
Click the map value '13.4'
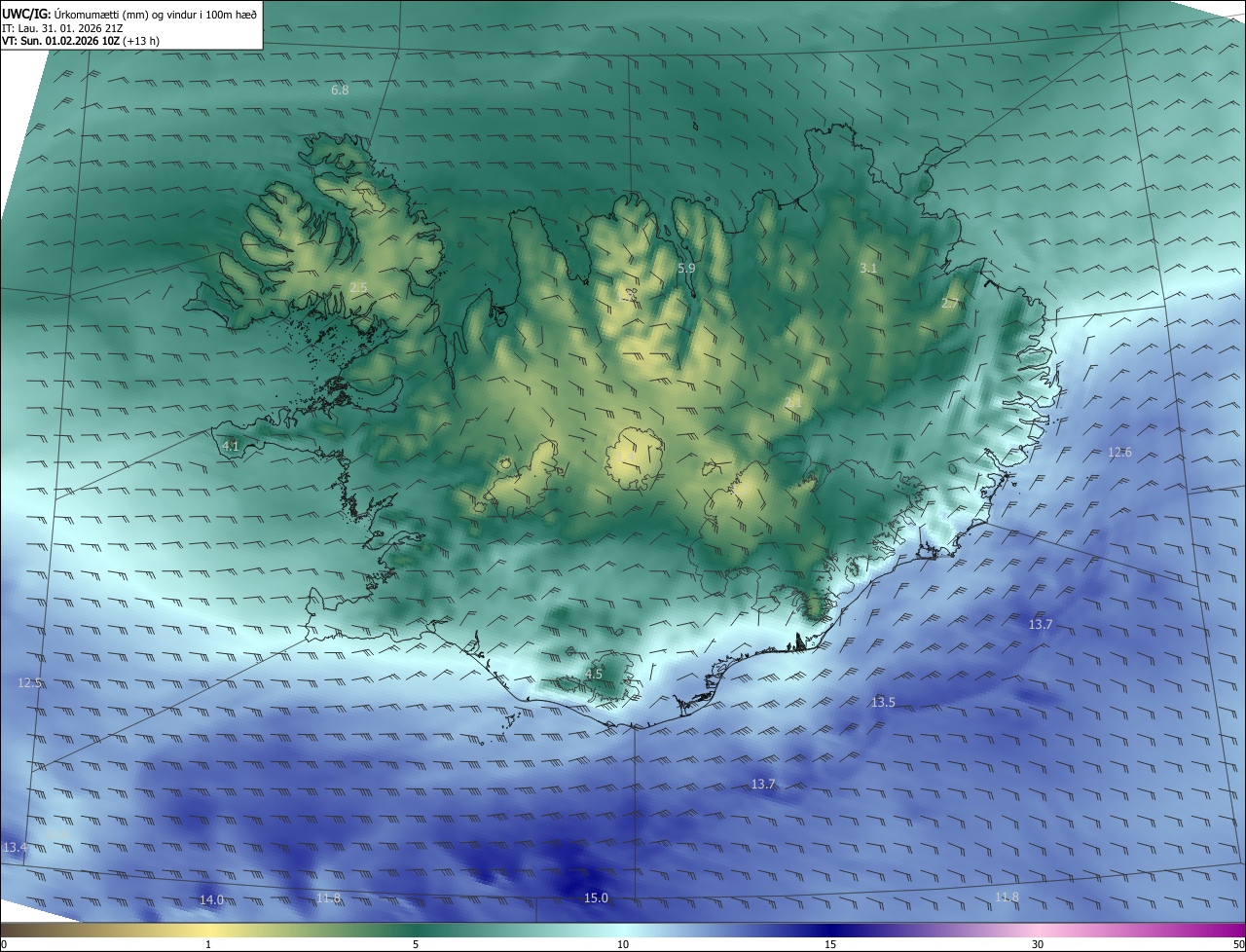(15, 848)
